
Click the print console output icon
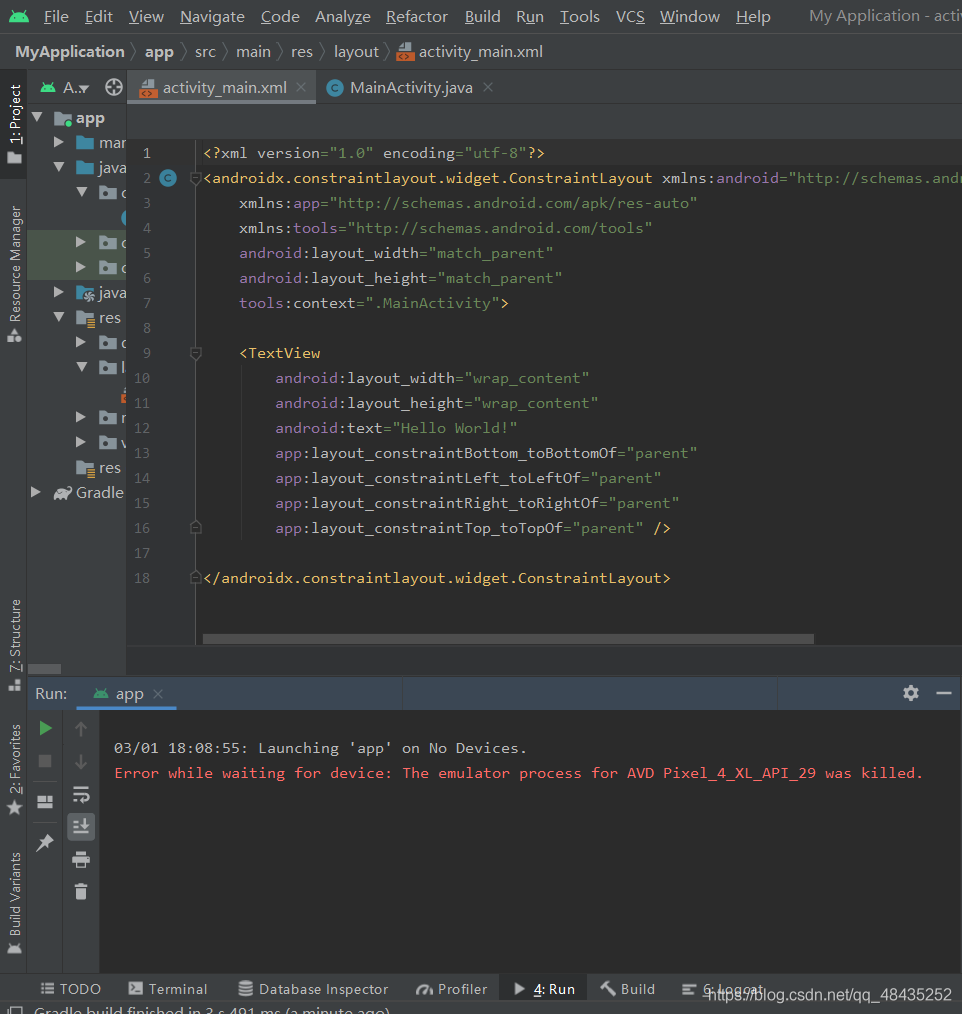[x=81, y=859]
